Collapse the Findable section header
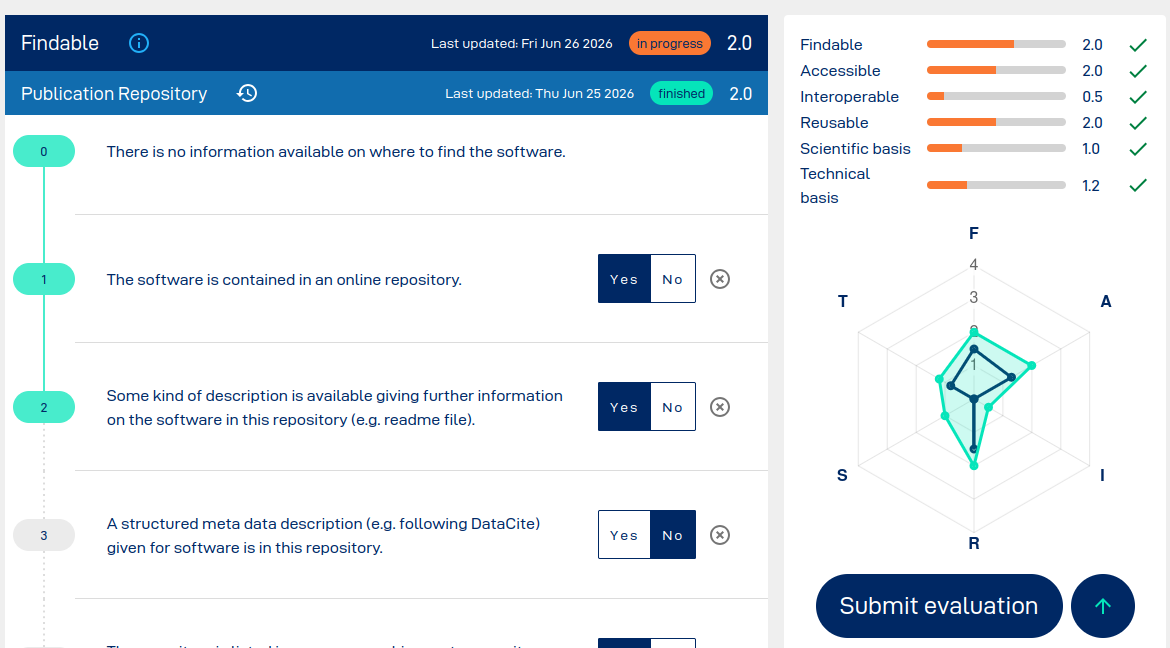The height and width of the screenshot is (648, 1170). click(x=387, y=43)
